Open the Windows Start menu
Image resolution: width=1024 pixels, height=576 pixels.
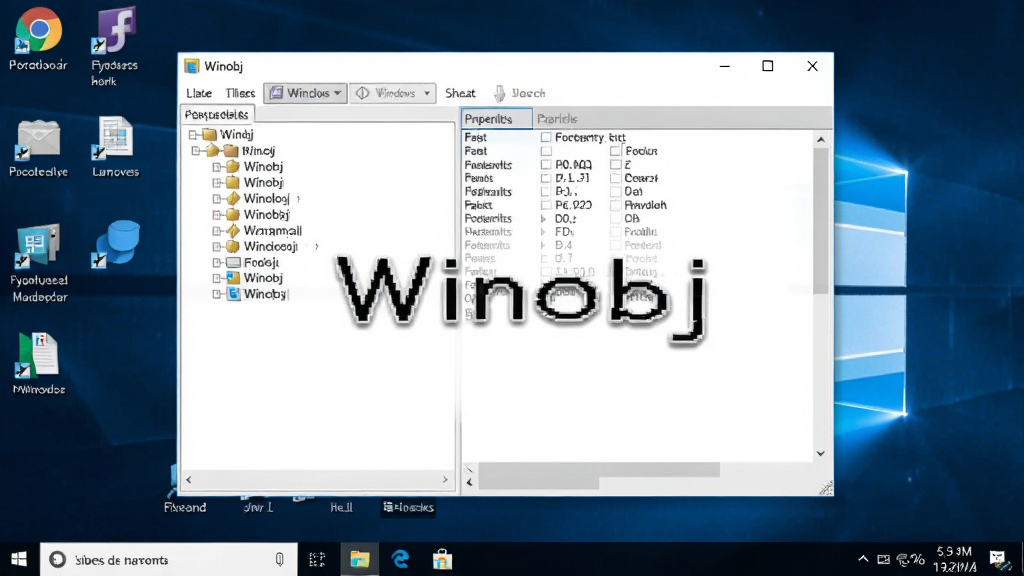coord(19,559)
